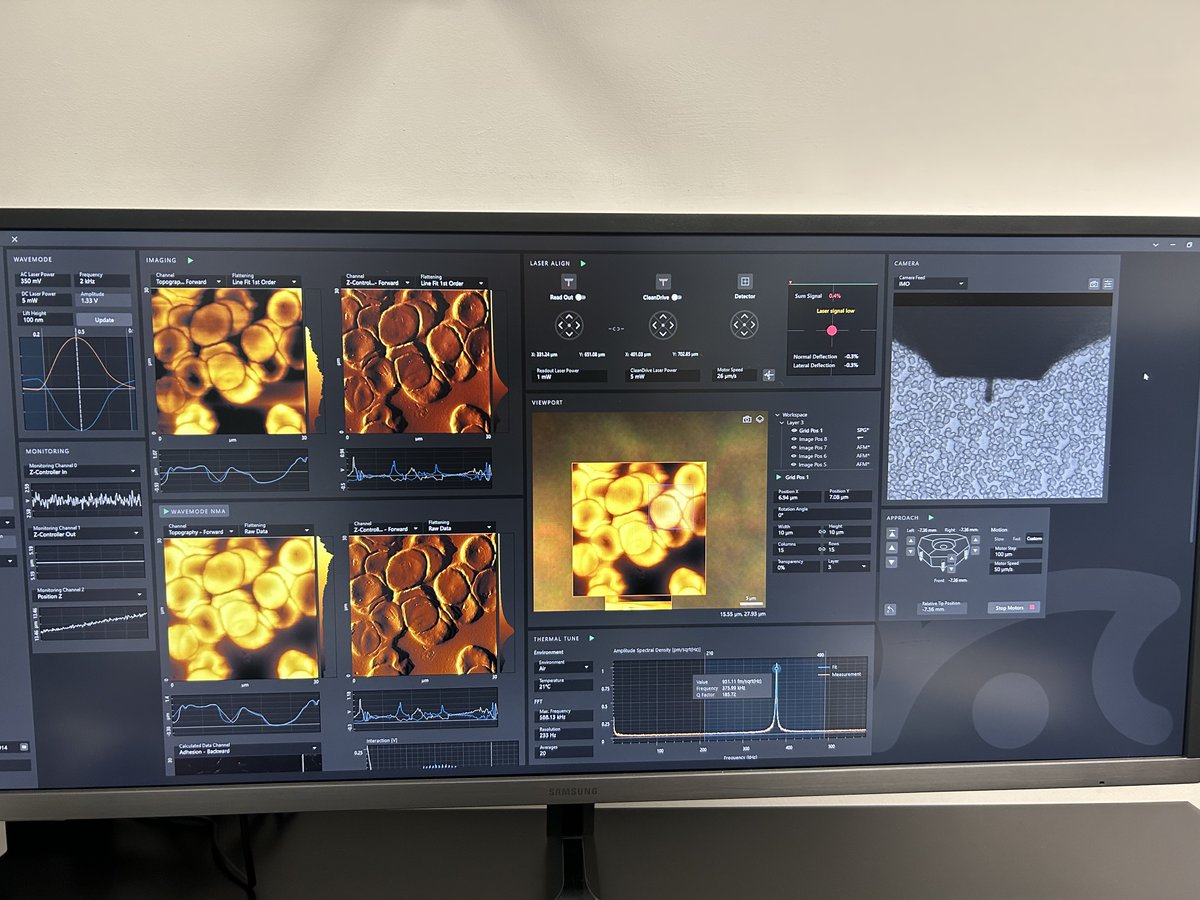Screen dimensions: 1200x900
Task: Toggle visibility of Image Pos 5
Action: pos(793,464)
